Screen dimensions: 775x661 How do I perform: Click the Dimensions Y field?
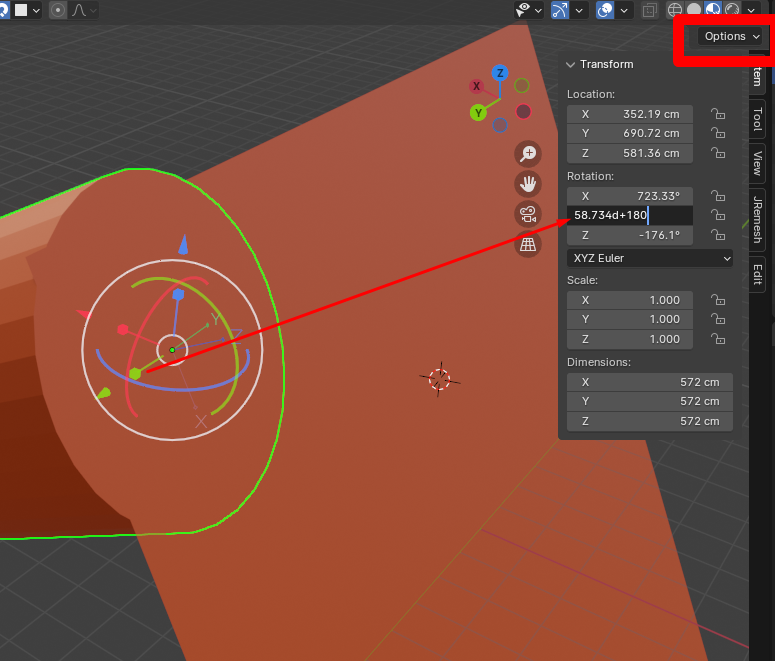click(x=650, y=401)
